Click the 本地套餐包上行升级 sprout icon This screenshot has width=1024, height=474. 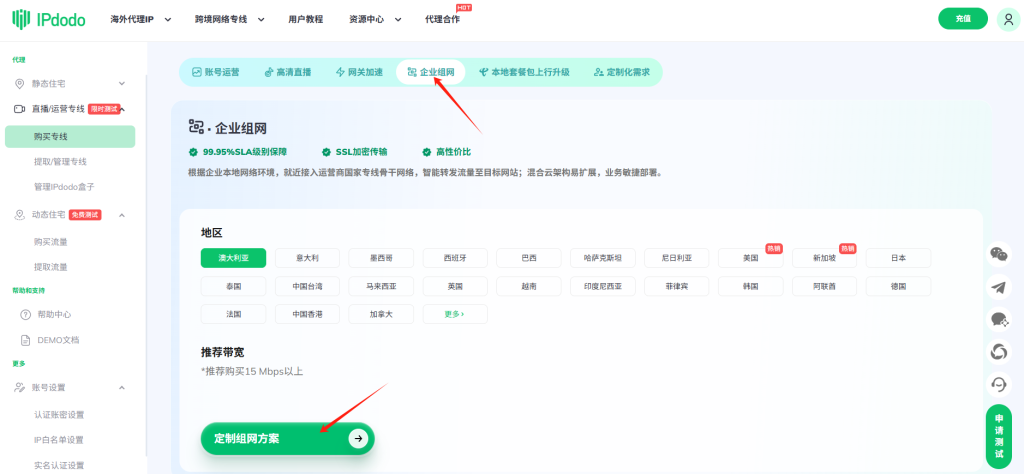483,72
